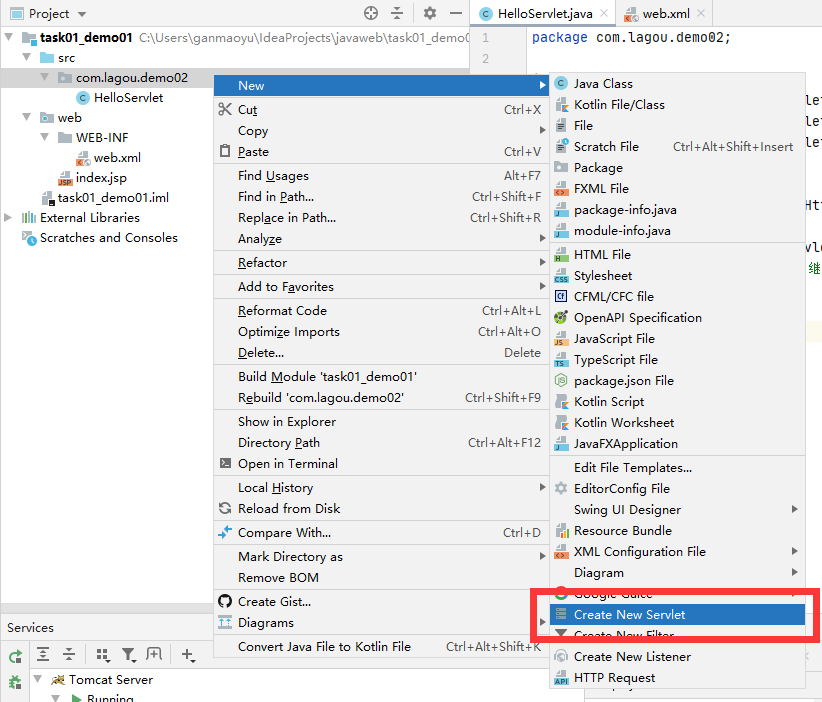Hide the Project panel with minus icon
The image size is (822, 702).
click(456, 13)
